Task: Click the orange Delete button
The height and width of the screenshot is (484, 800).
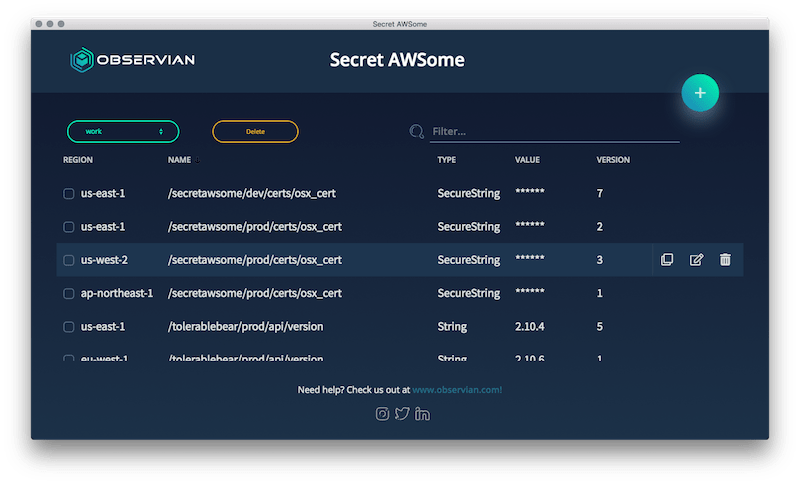Action: [255, 132]
